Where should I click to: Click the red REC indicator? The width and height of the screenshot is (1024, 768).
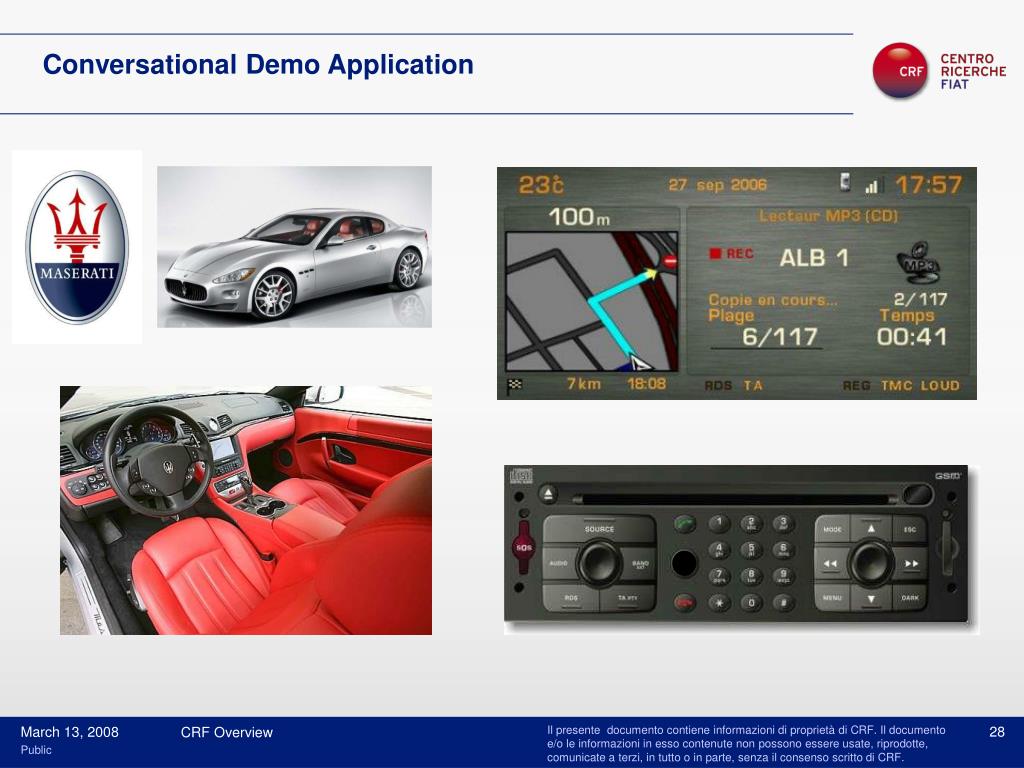click(x=731, y=253)
